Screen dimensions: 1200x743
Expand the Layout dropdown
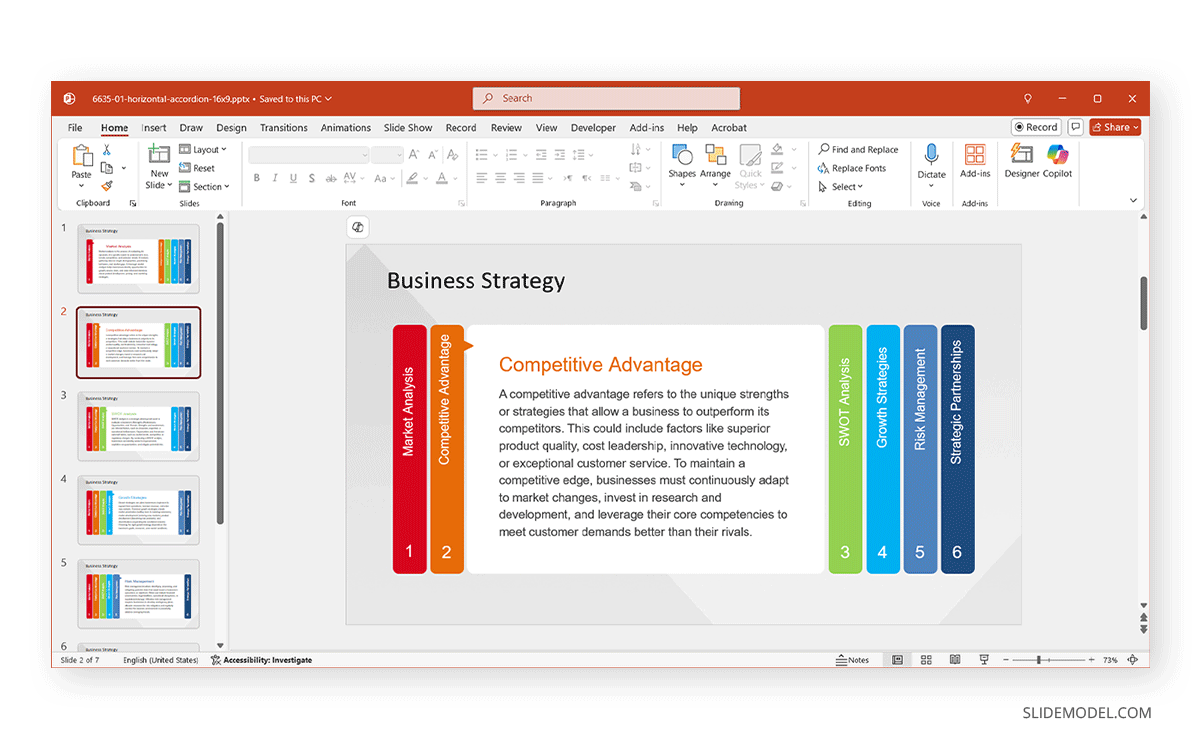pyautogui.click(x=203, y=150)
